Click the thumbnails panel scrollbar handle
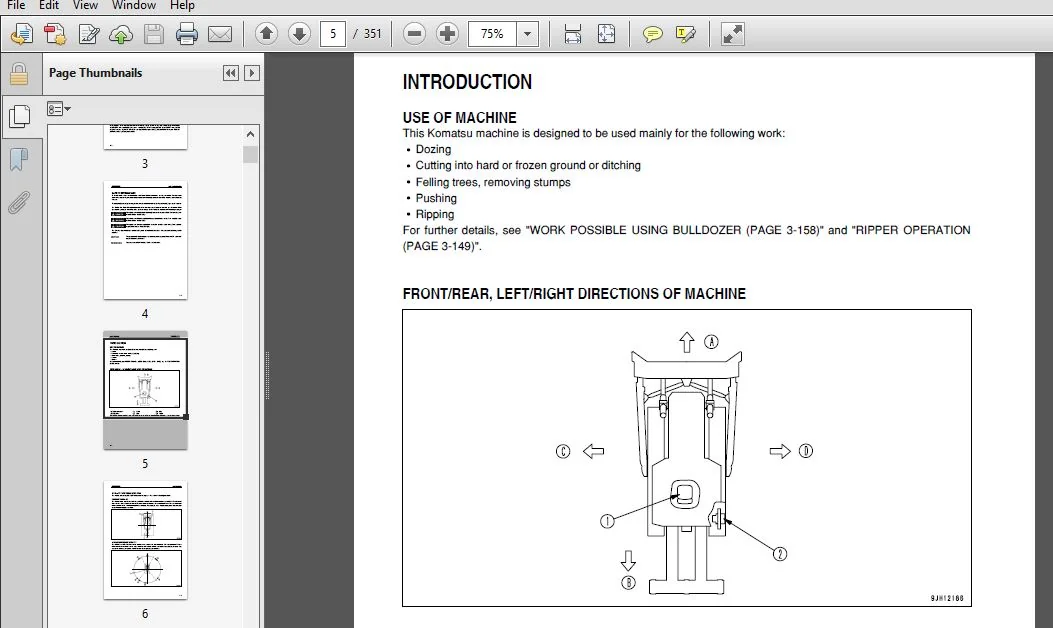This screenshot has width=1053, height=628. coord(250,154)
